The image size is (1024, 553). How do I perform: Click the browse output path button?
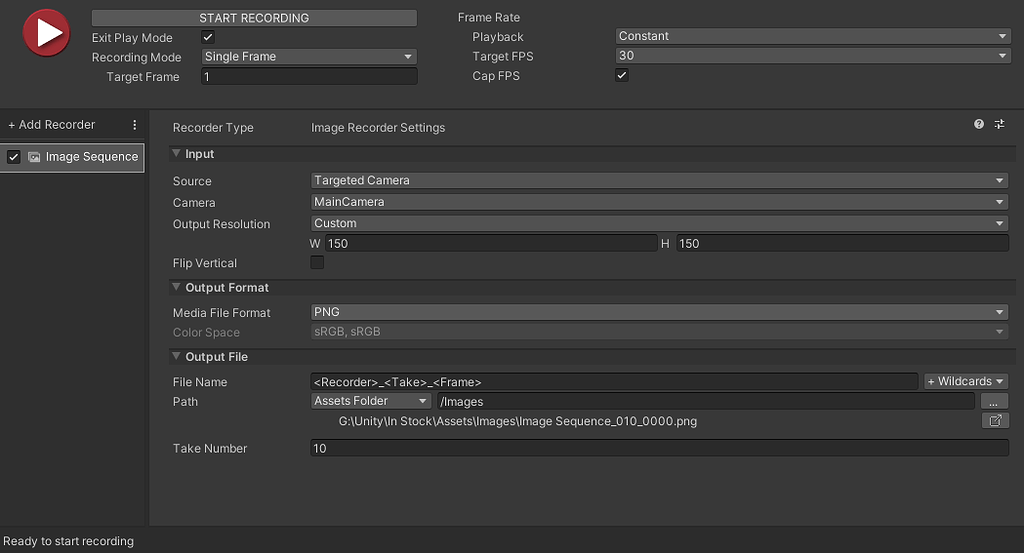(994, 402)
